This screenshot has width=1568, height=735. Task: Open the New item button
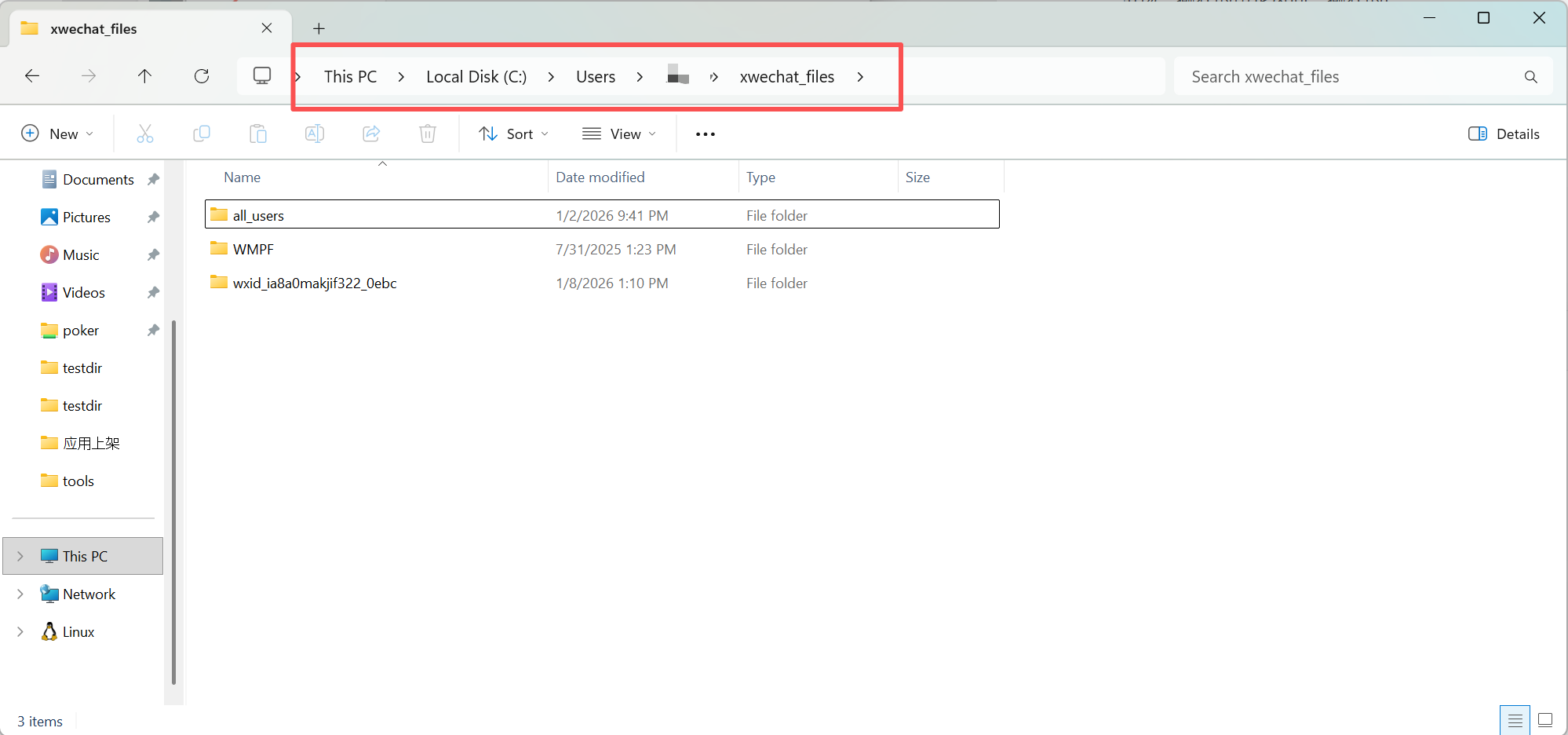click(x=57, y=133)
